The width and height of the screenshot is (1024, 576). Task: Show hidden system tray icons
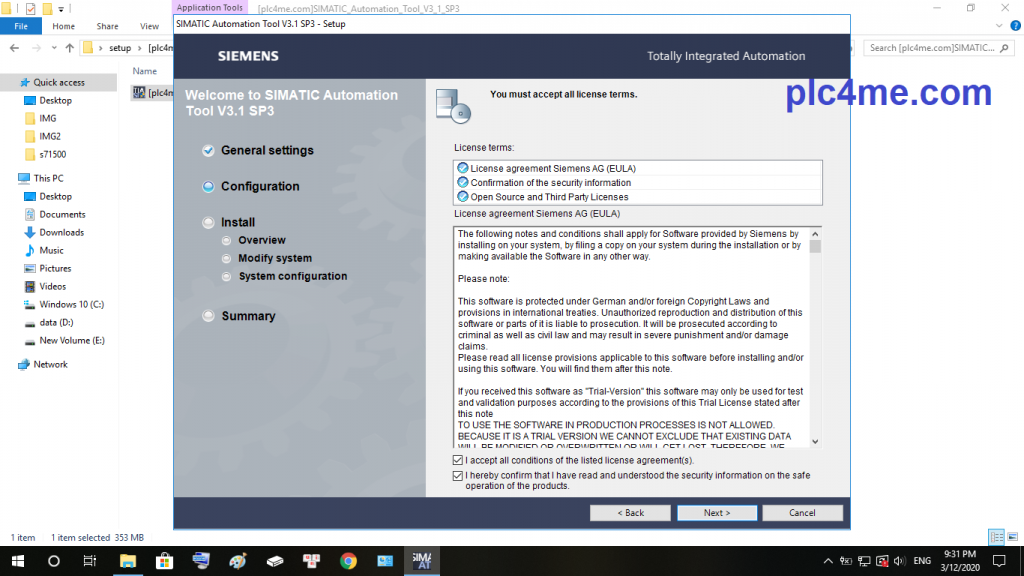click(828, 561)
